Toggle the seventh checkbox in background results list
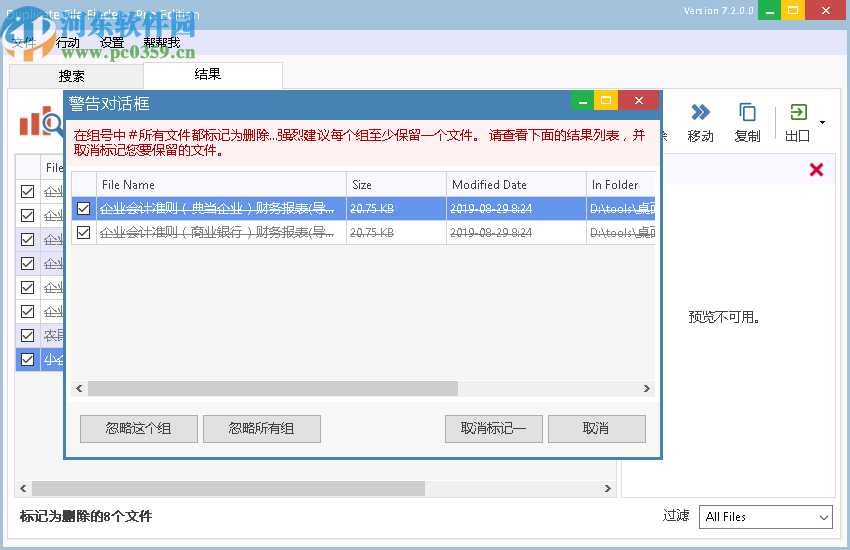The width and height of the screenshot is (850, 550). click(27, 335)
